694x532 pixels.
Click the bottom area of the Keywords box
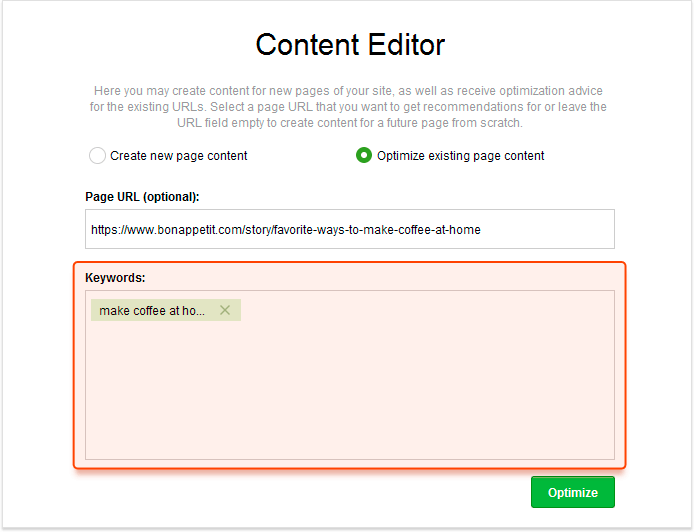(x=350, y=443)
